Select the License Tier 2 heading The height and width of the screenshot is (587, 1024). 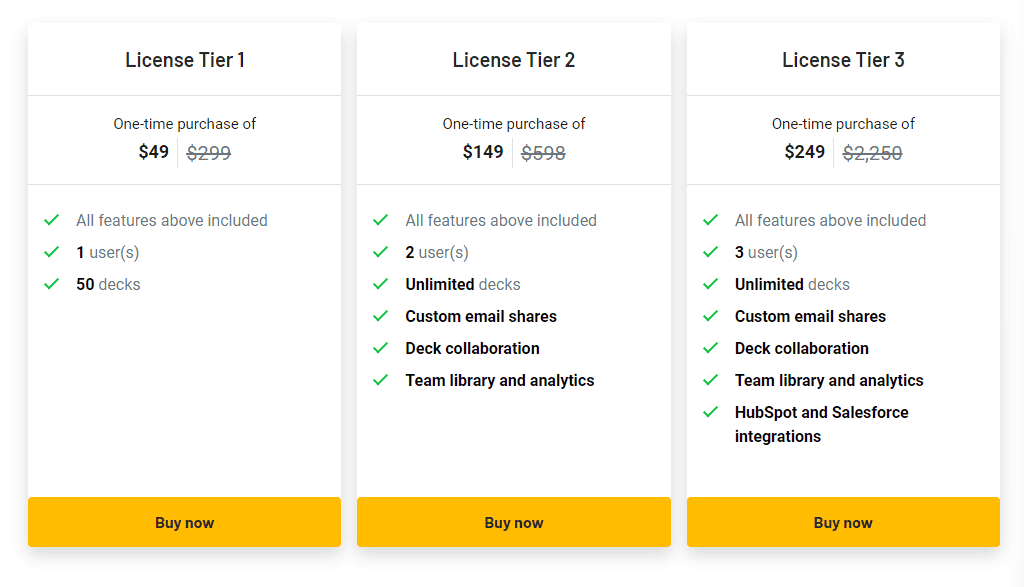513,60
